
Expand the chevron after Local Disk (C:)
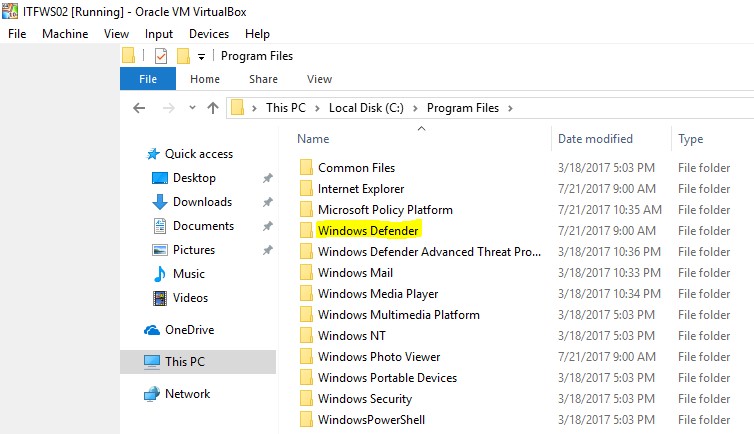pyautogui.click(x=415, y=108)
